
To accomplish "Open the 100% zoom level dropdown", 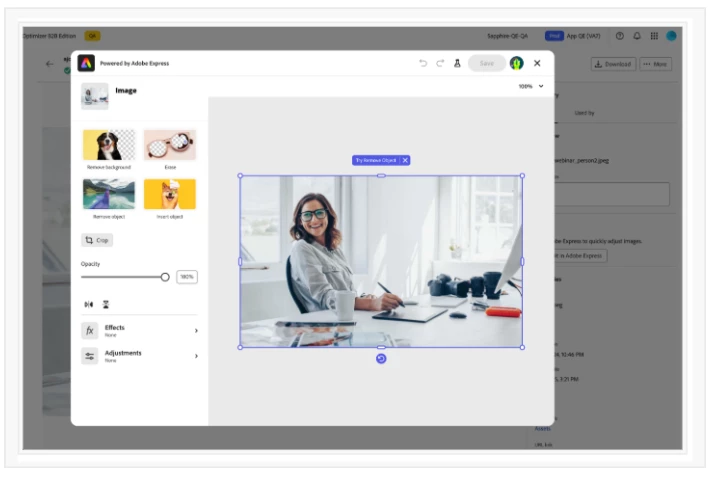I will click(531, 86).
